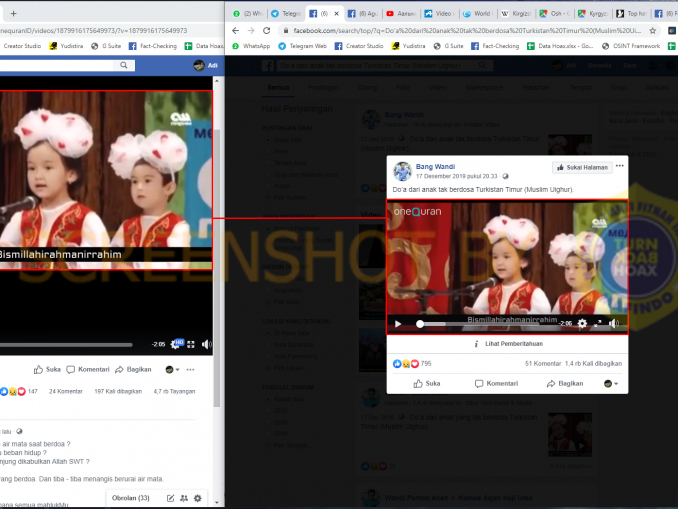Screen dimensions: 678x509
Task: Compose new message icon in chat bar
Action: point(170,498)
